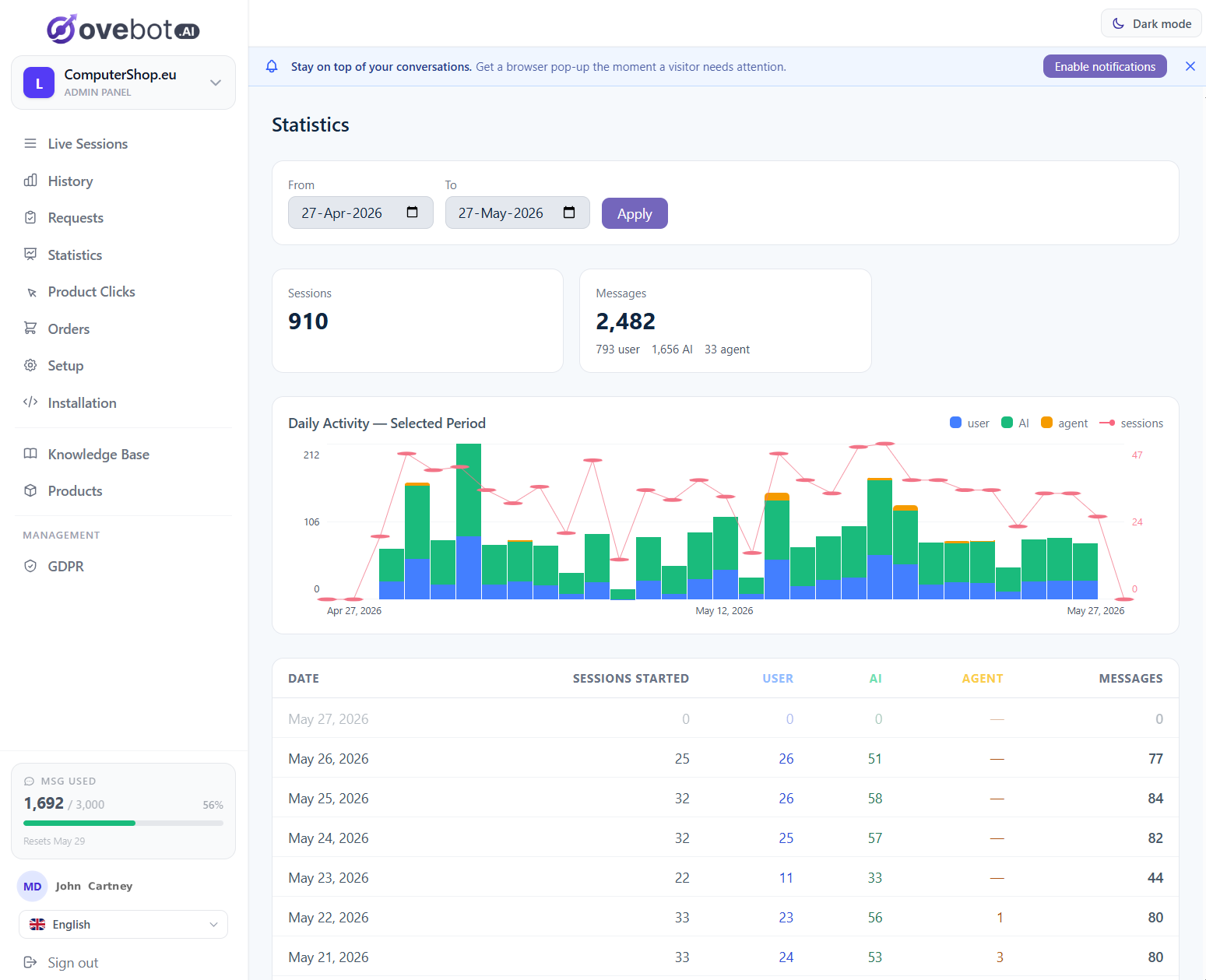Image resolution: width=1206 pixels, height=980 pixels.
Task: Click the Sessions 910 card
Action: (x=417, y=321)
